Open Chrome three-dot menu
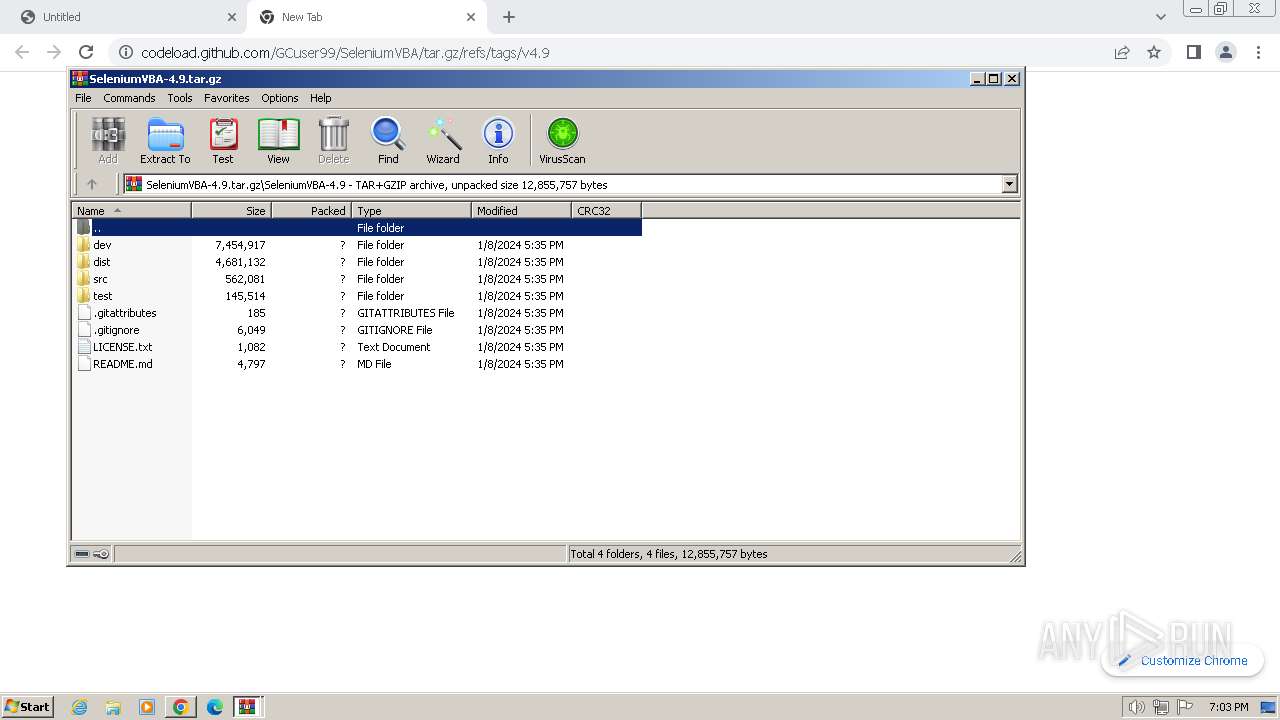This screenshot has width=1280, height=720. click(x=1258, y=52)
